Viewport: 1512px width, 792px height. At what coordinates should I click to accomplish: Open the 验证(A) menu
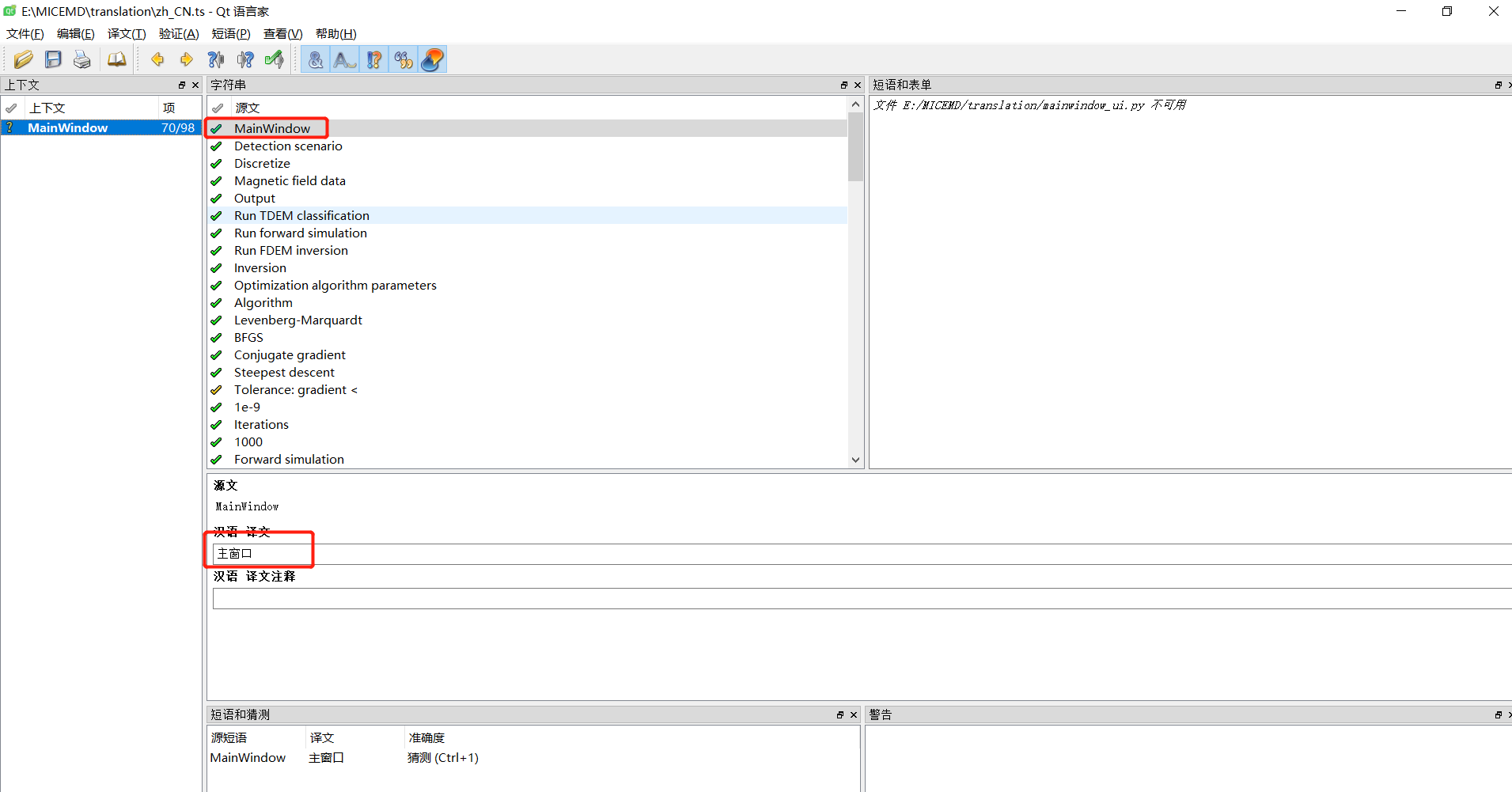[179, 34]
